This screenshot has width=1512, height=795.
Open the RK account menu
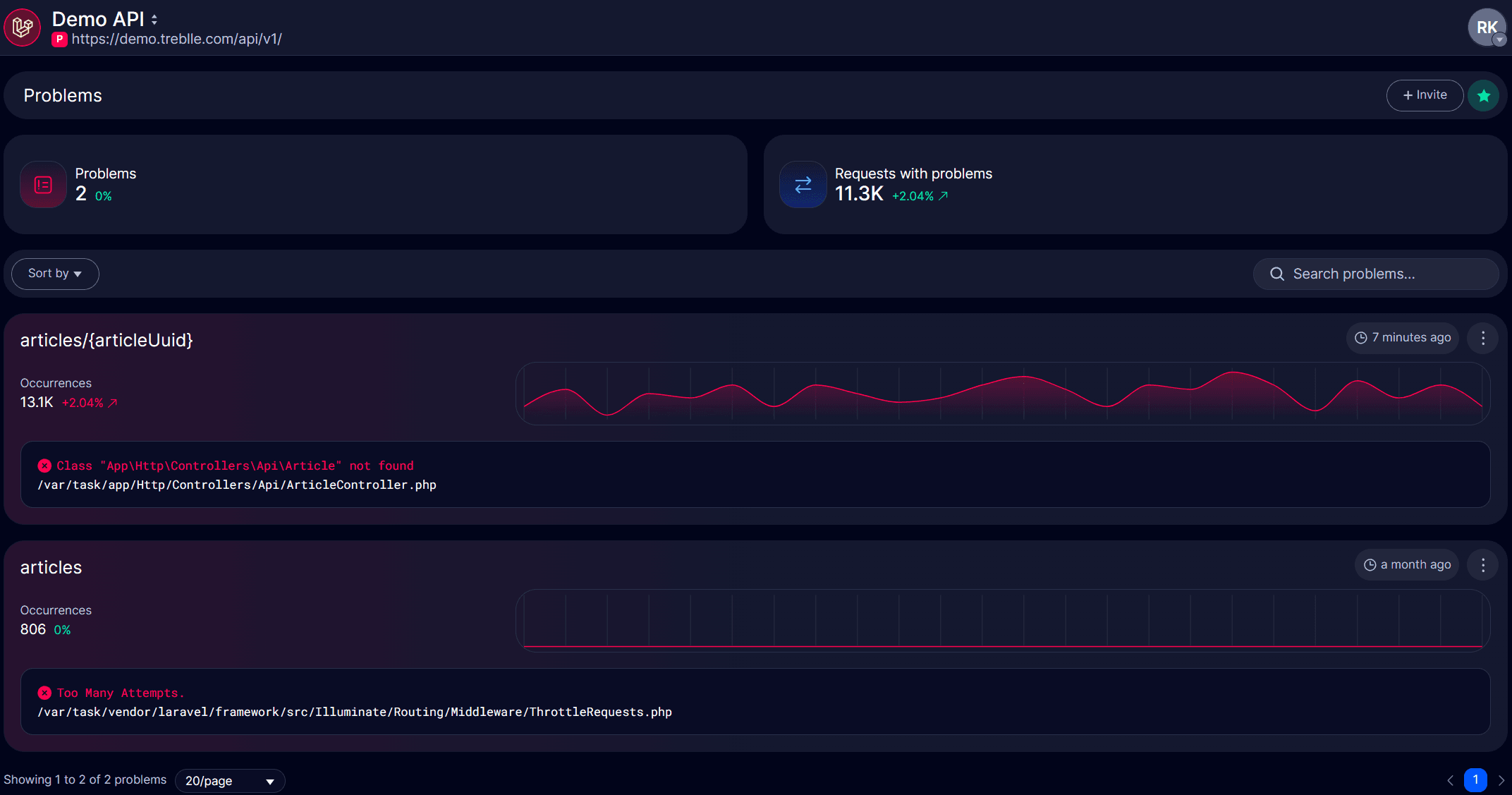click(x=1487, y=28)
